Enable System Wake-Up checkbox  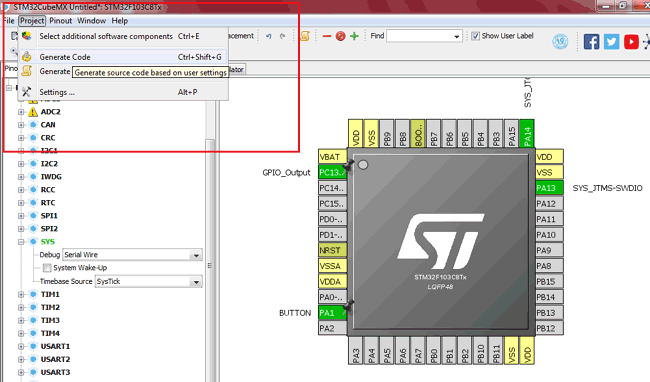point(47,268)
